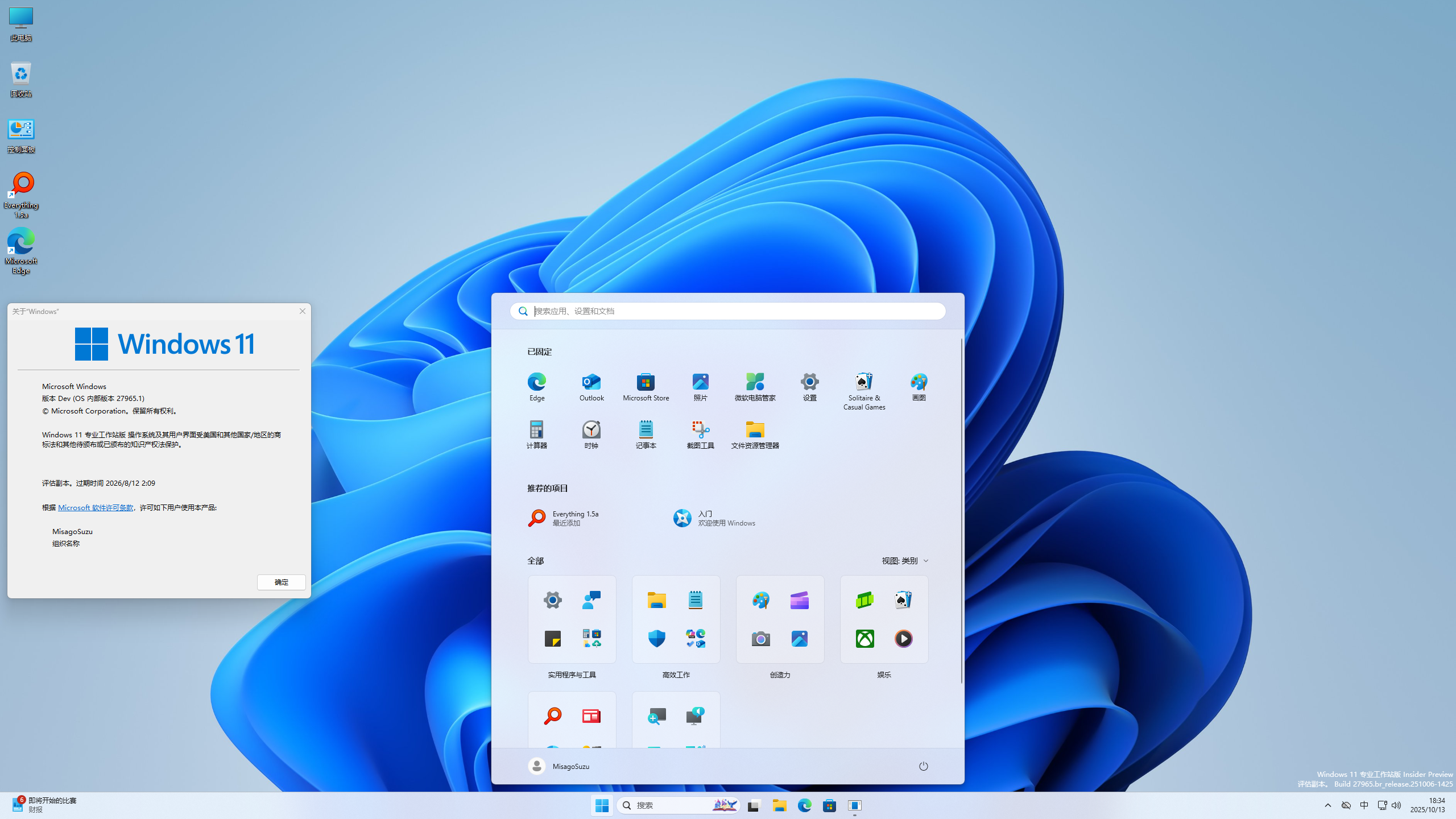The width and height of the screenshot is (1456, 819).
Task: Launch 记事本 Notepad
Action: tap(646, 435)
